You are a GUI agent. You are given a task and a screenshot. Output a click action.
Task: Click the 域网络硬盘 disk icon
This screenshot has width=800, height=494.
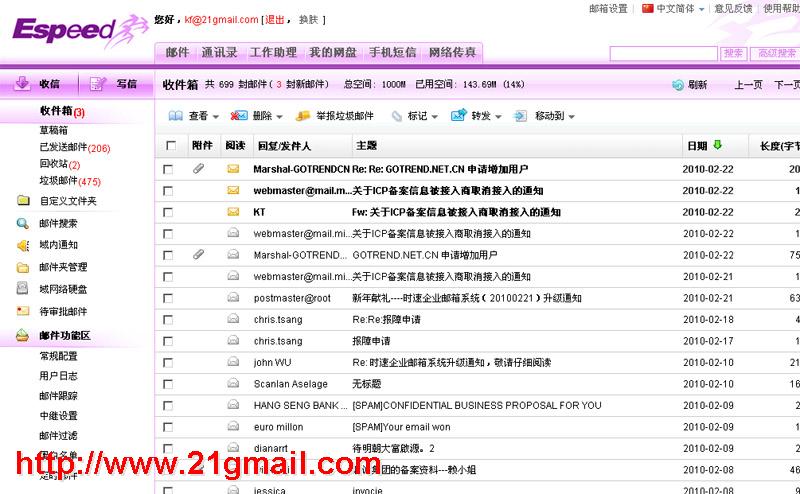tap(22, 289)
